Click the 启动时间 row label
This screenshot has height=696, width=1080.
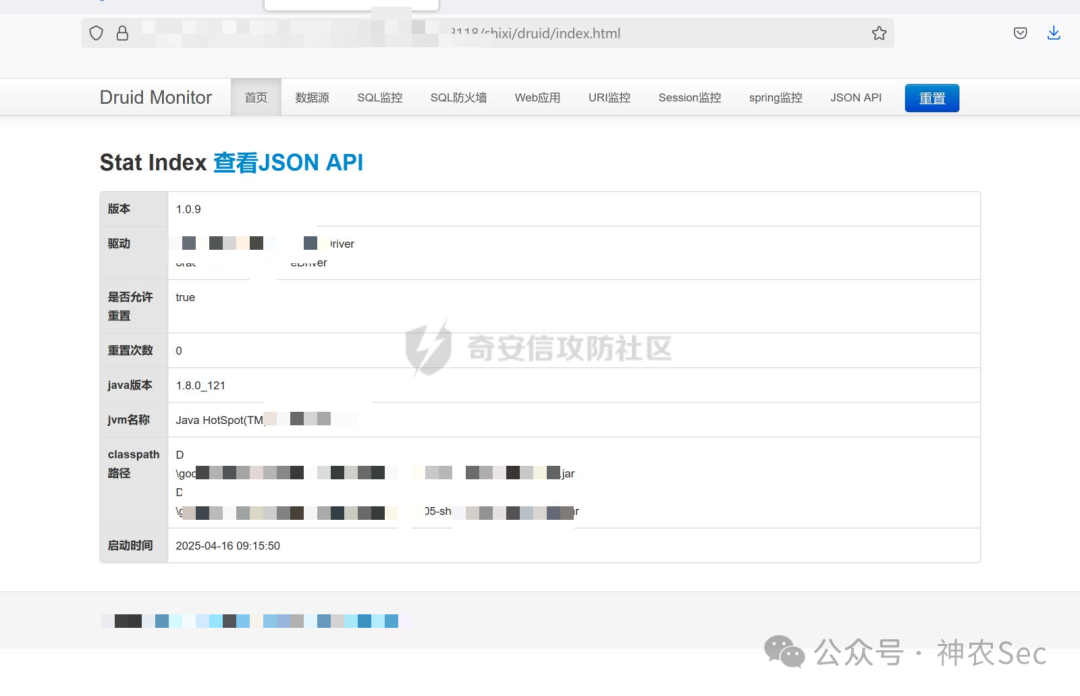(130, 545)
